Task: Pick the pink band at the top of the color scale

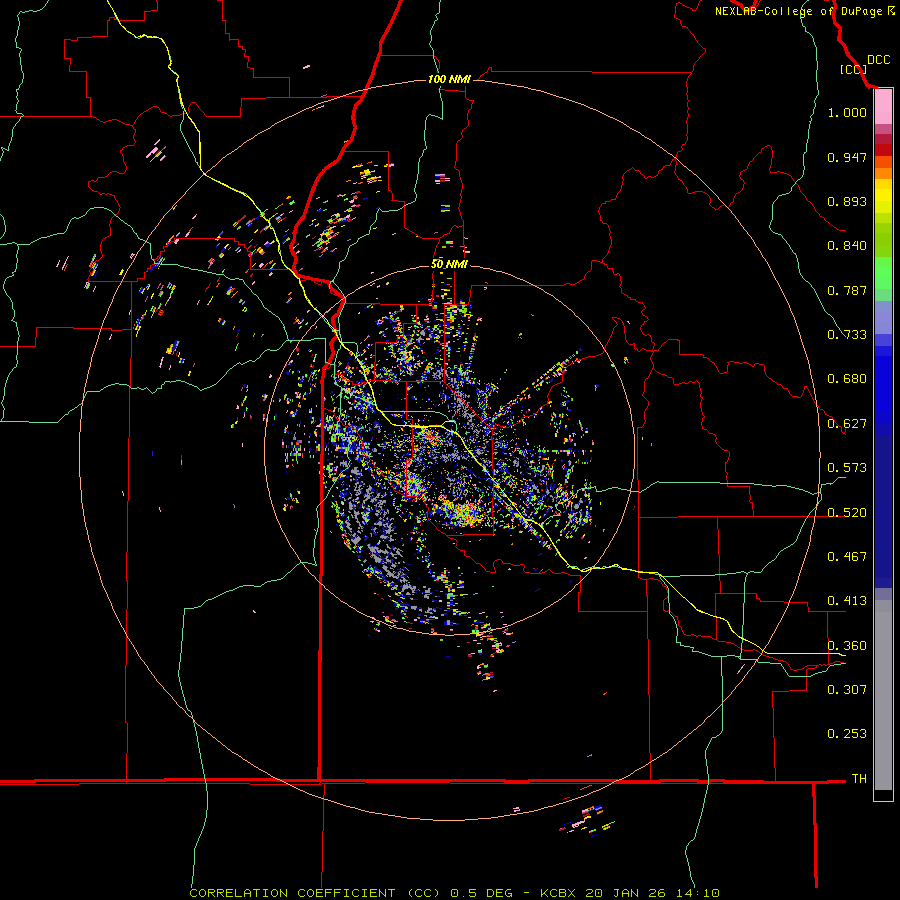Action: click(x=883, y=107)
